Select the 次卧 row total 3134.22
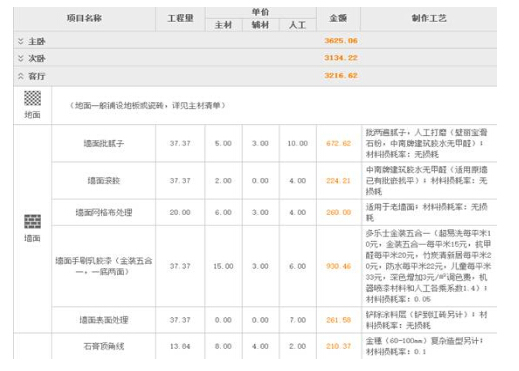The width and height of the screenshot is (519, 371). [341, 58]
